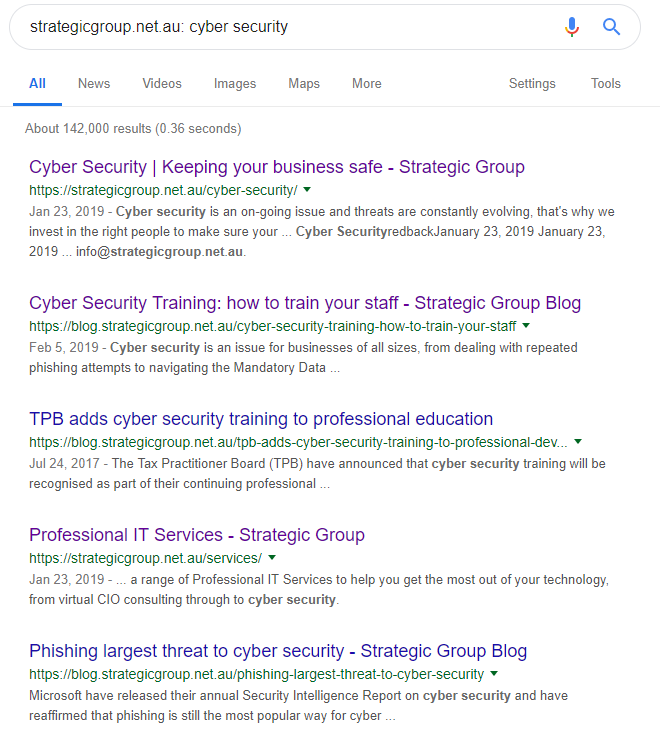Open search Settings

532,84
